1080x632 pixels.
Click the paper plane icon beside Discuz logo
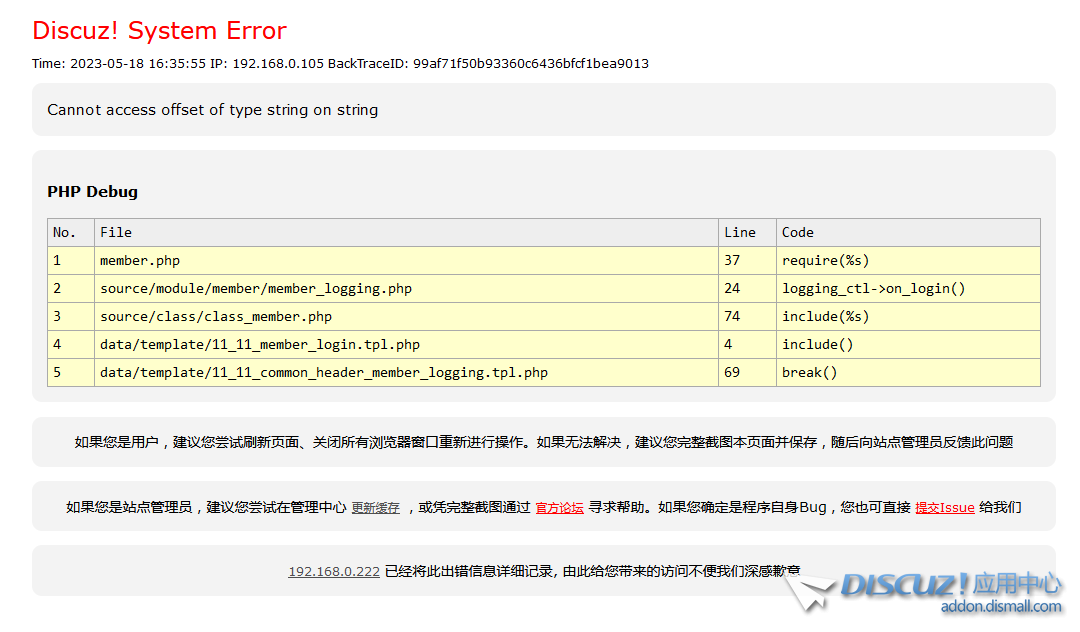[808, 591]
